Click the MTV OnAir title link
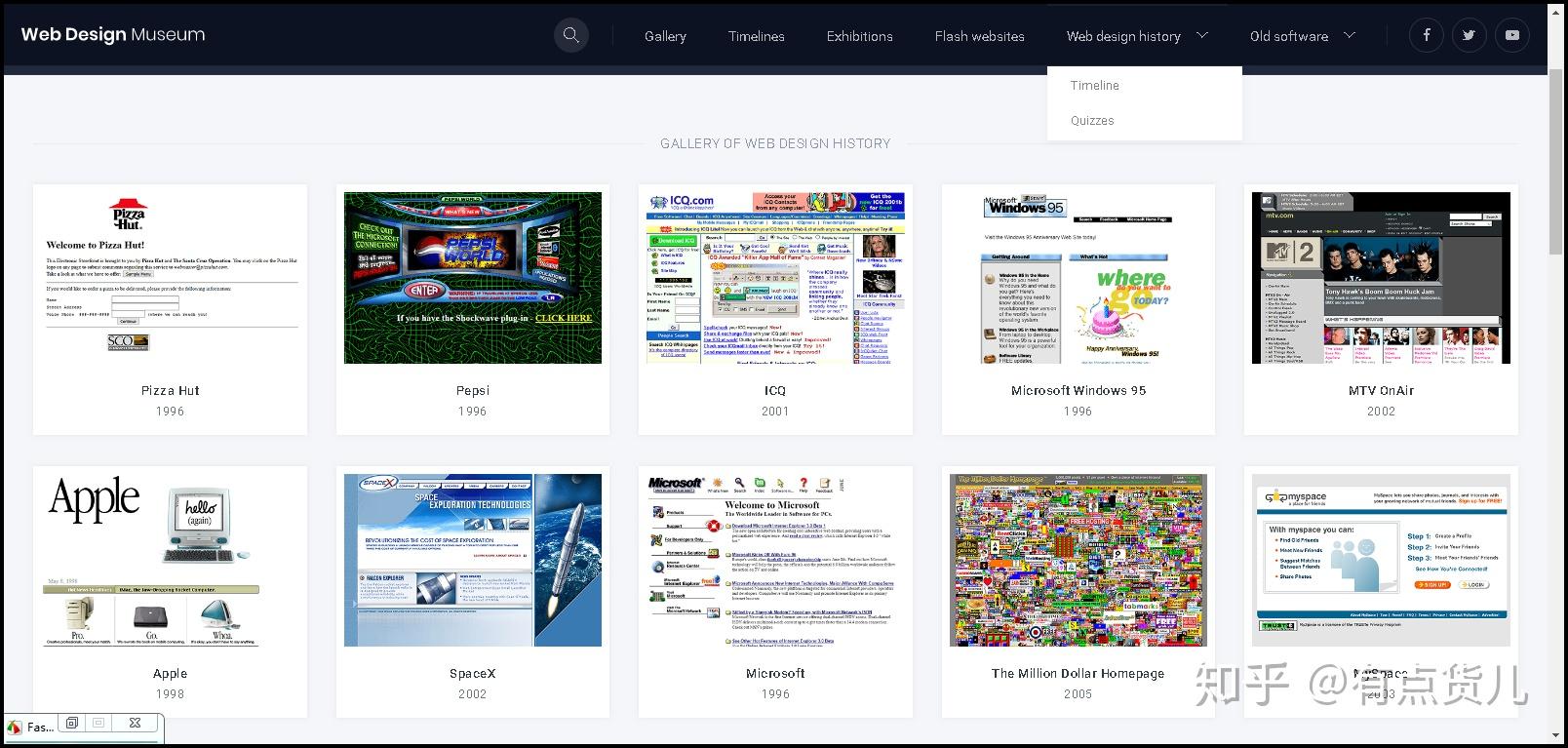This screenshot has height=748, width=1568. click(1381, 390)
